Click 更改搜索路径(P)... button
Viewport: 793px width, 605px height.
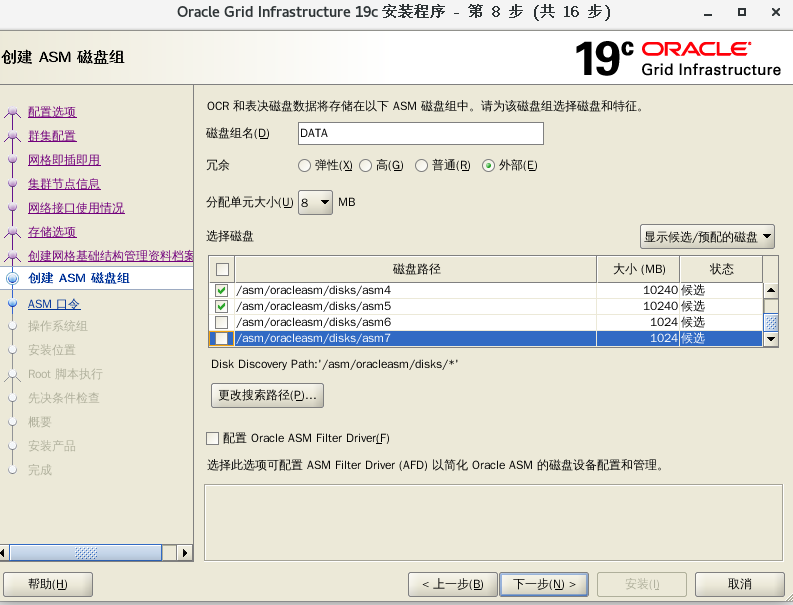pyautogui.click(x=267, y=395)
